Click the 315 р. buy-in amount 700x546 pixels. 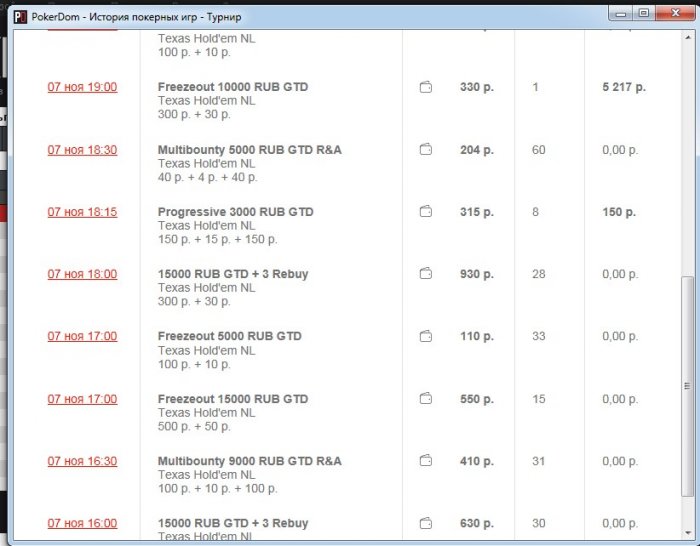coord(477,212)
